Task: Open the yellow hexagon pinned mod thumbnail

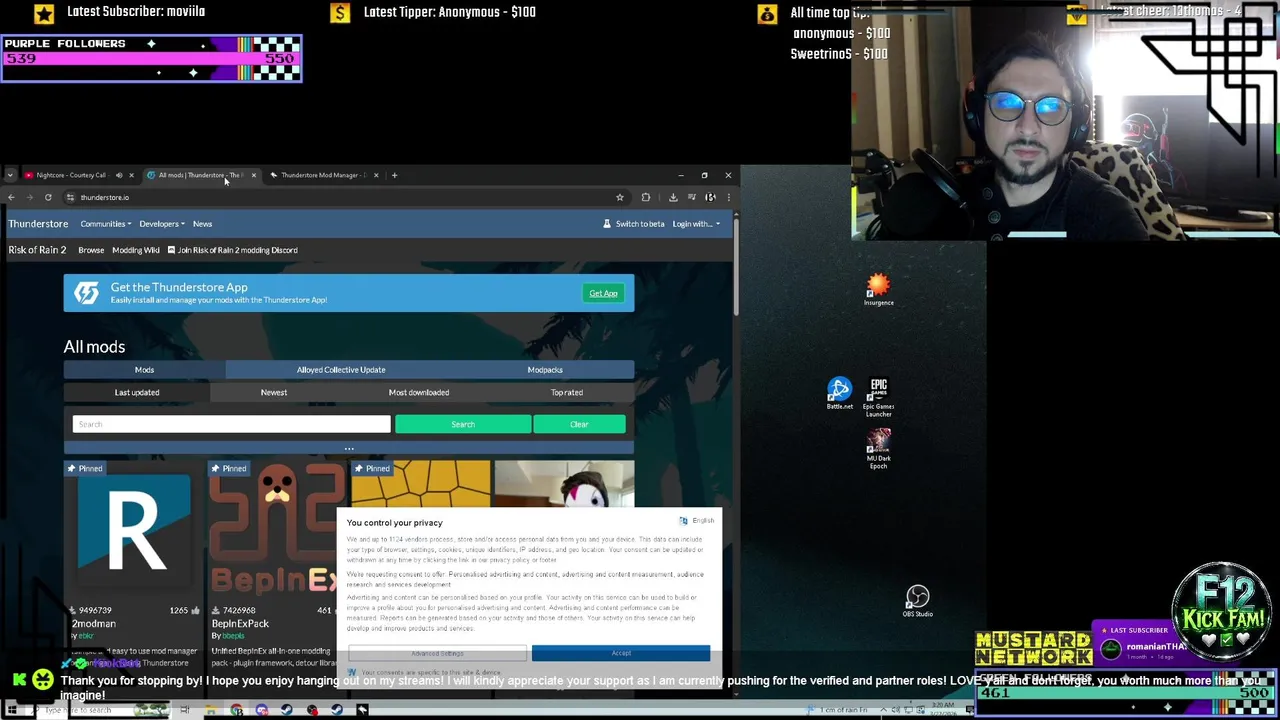Action: [421, 484]
